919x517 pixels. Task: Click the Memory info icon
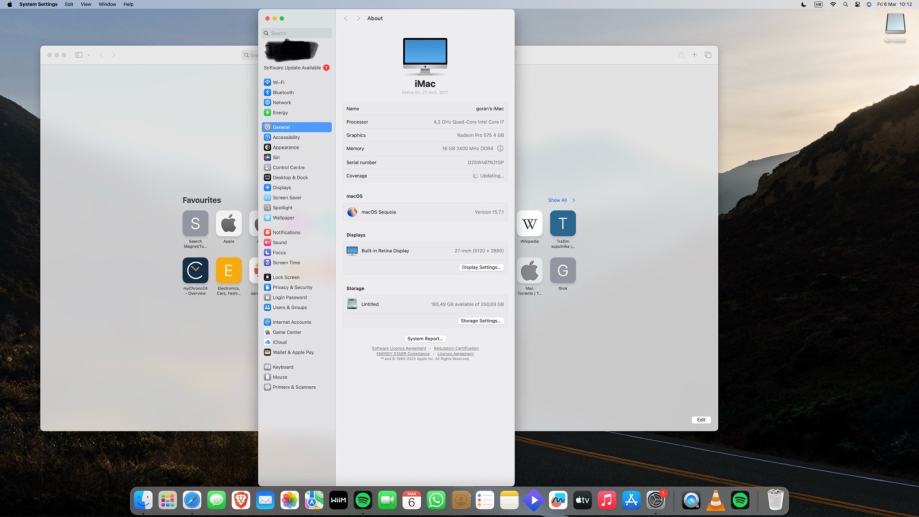(500, 148)
